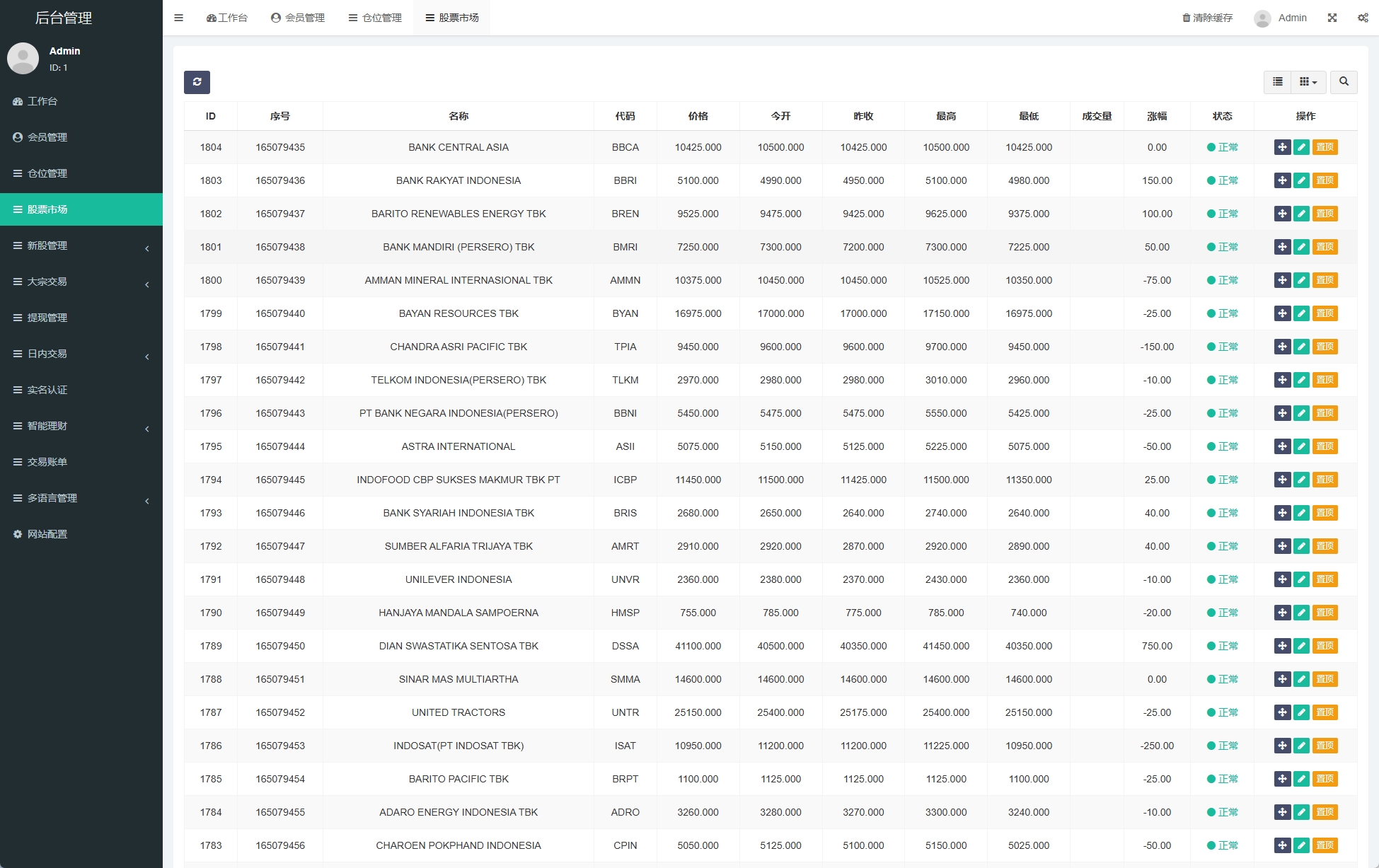Enter fullscreen mode via expand icon
Viewport: 1379px width, 868px height.
[x=1332, y=18]
